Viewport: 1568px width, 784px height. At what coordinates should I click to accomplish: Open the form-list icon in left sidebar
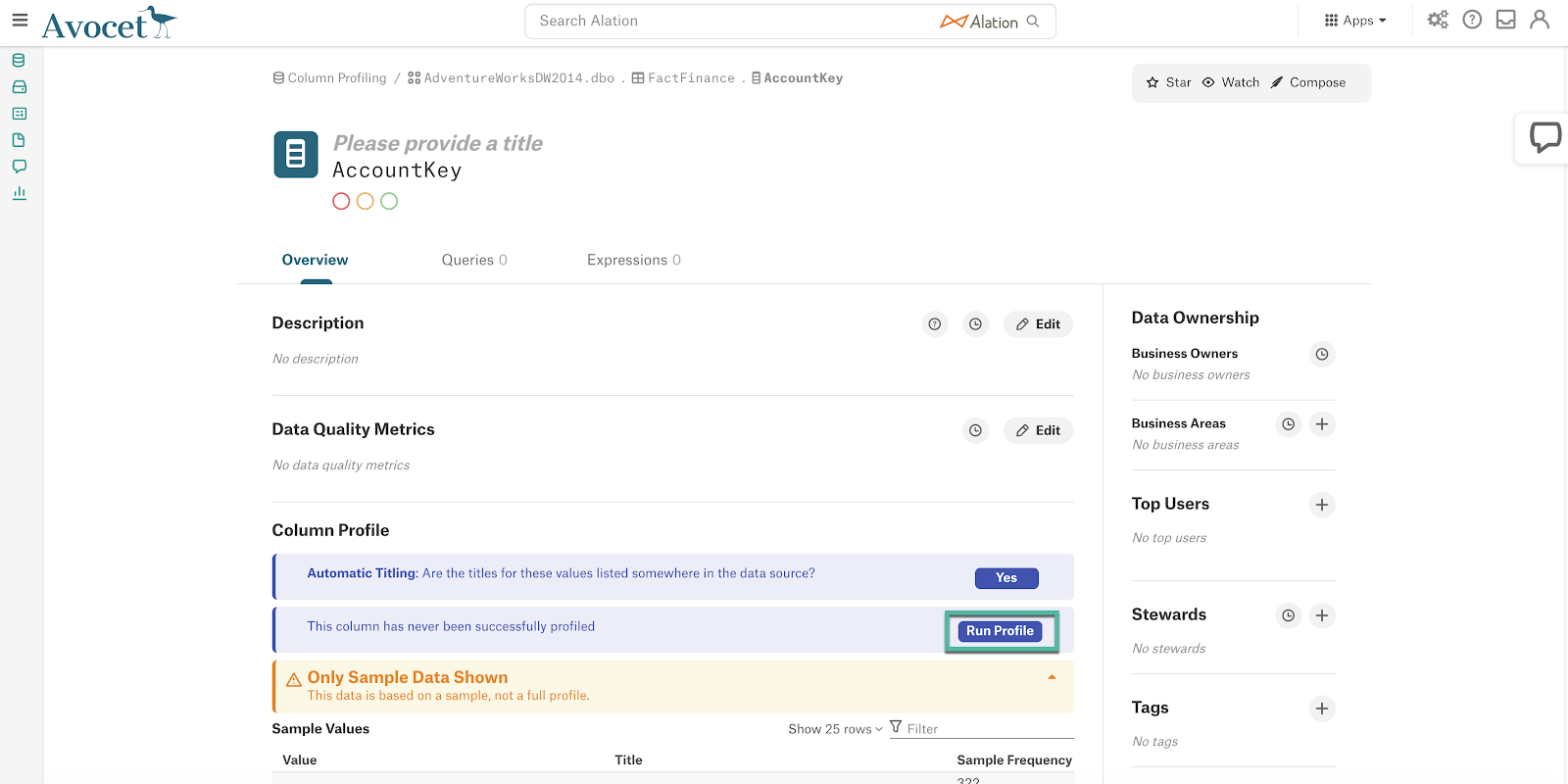[x=19, y=114]
